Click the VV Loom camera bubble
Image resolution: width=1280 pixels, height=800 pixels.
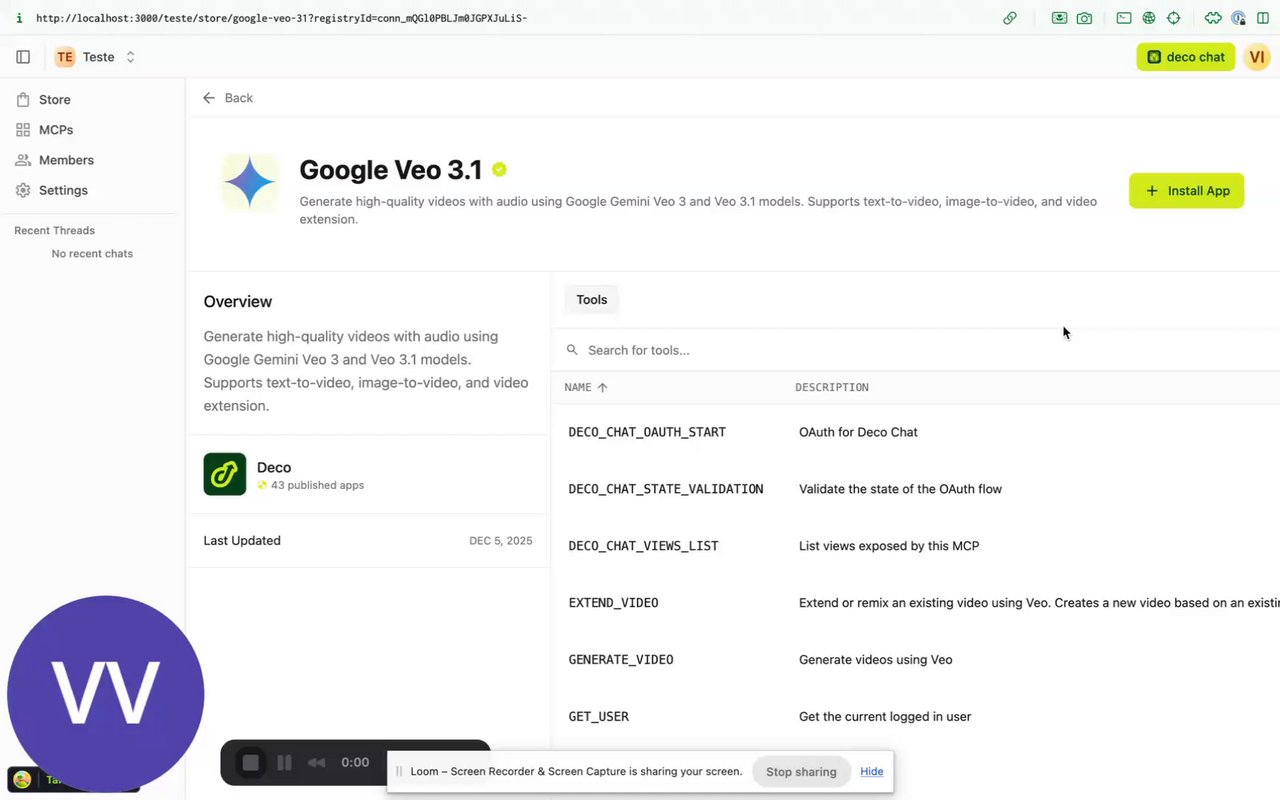(x=106, y=694)
